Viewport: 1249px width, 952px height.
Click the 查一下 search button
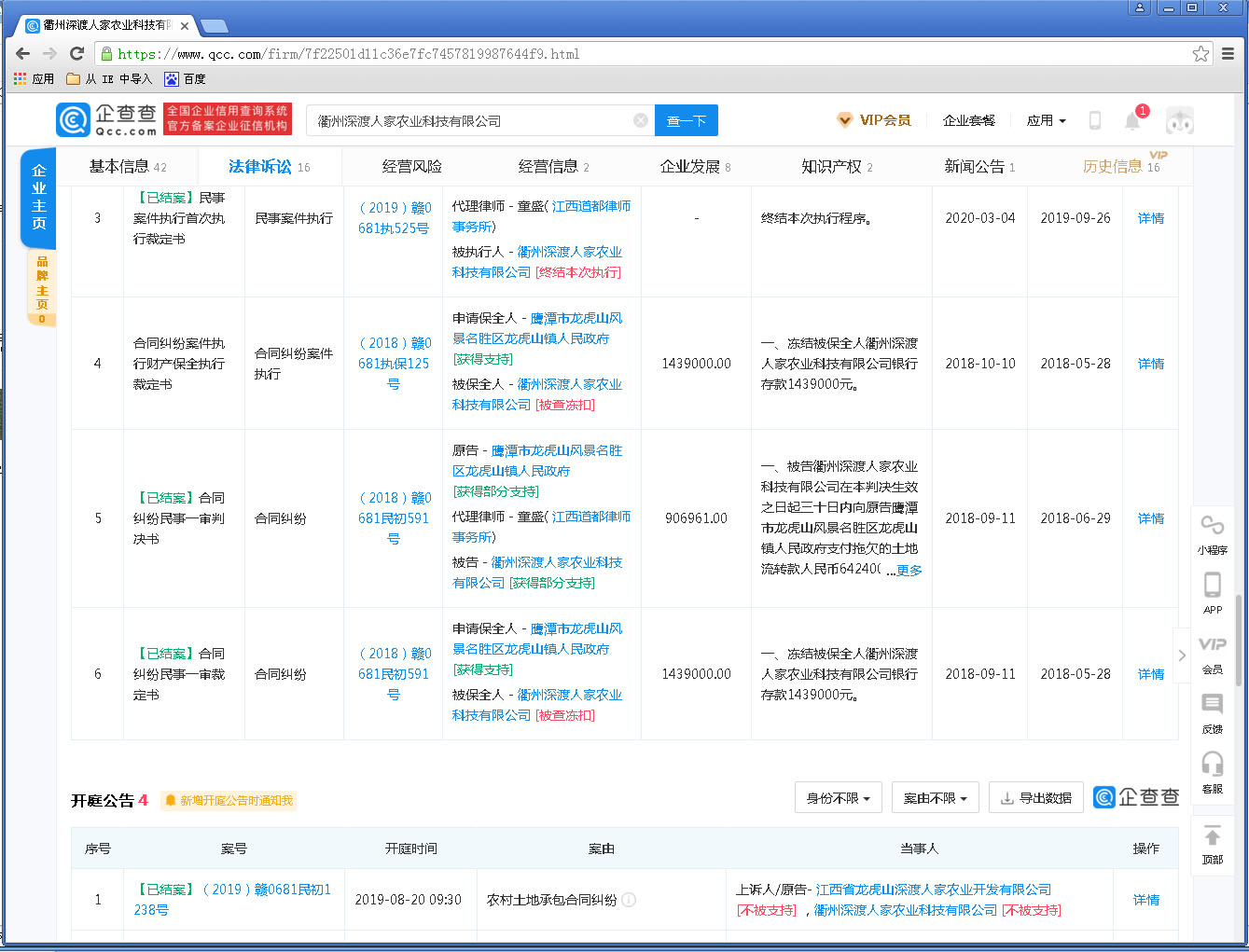(687, 120)
